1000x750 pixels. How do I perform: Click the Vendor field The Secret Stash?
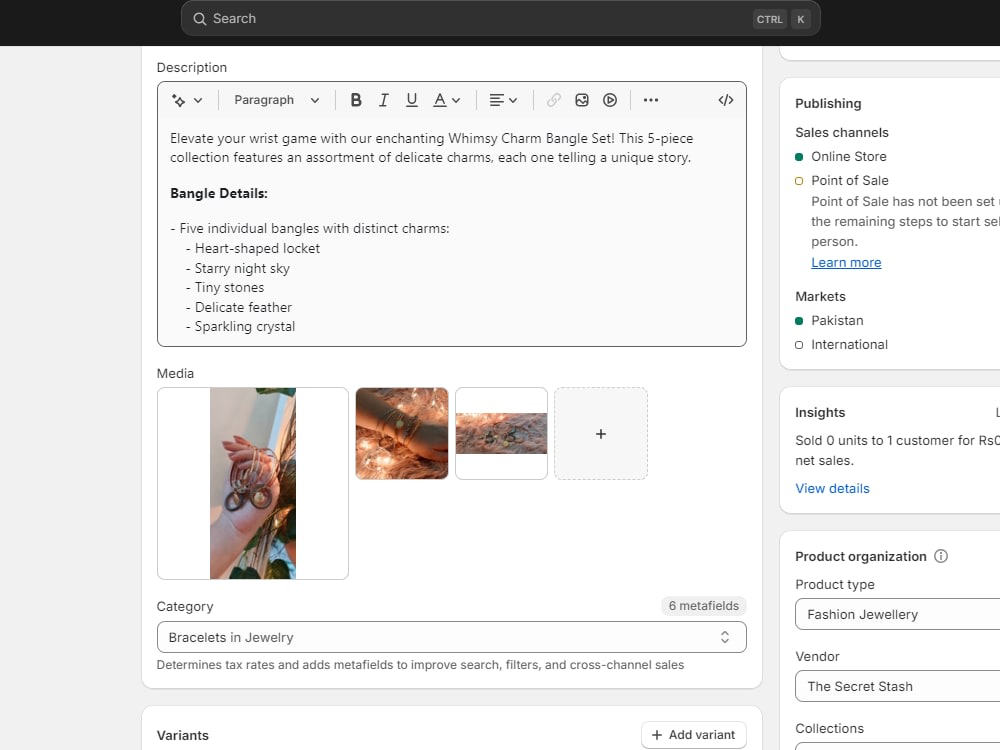click(897, 686)
